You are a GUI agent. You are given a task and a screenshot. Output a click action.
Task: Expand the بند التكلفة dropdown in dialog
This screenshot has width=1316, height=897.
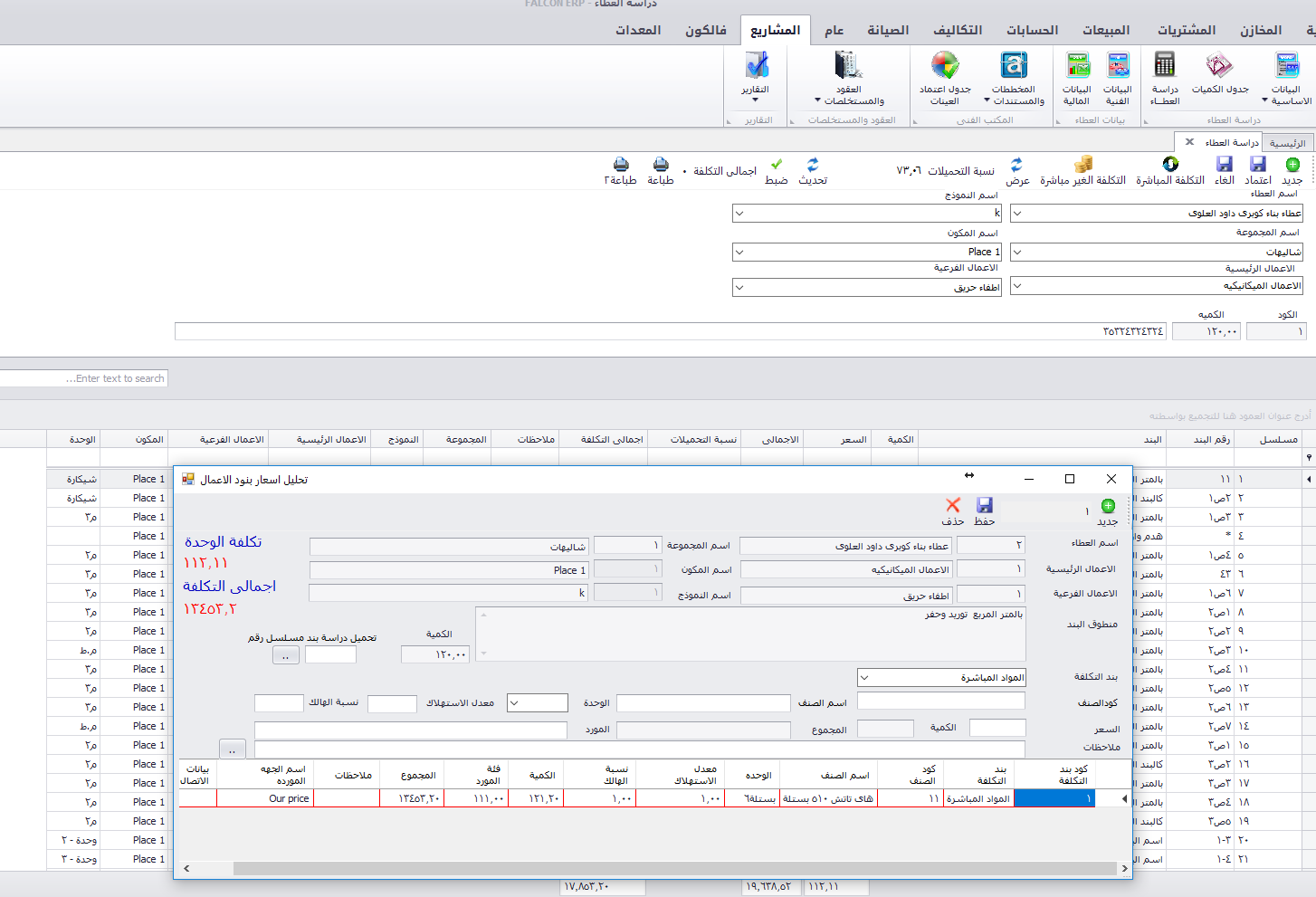tap(864, 678)
